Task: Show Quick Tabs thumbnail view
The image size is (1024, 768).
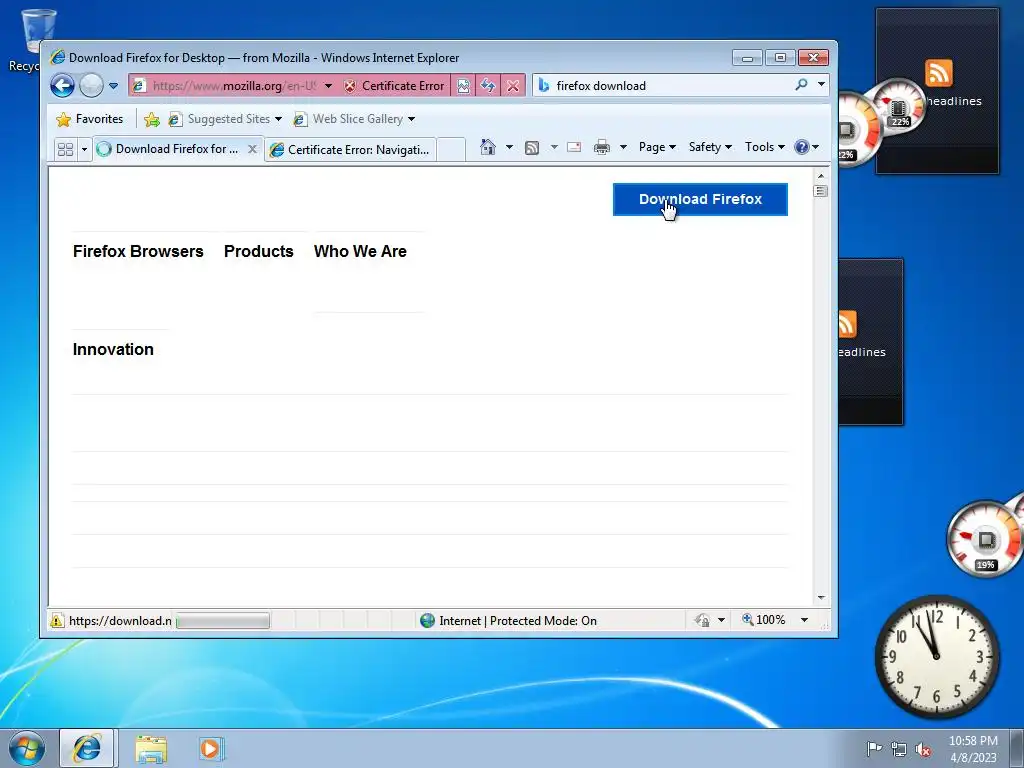Action: (65, 149)
